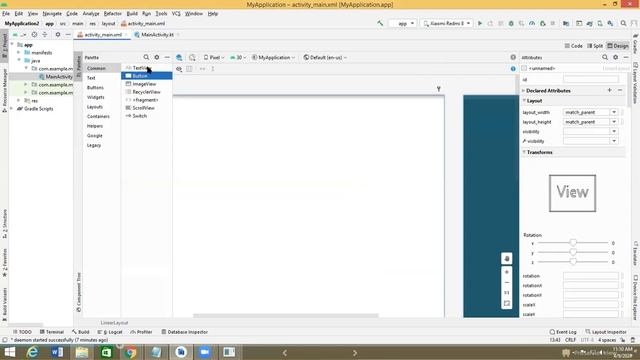Open the Navigate menu

[x=52, y=13]
